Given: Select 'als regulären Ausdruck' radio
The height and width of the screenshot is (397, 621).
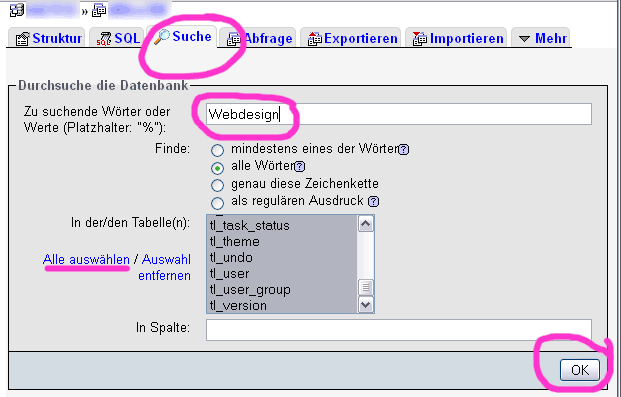Looking at the screenshot, I should point(217,203).
